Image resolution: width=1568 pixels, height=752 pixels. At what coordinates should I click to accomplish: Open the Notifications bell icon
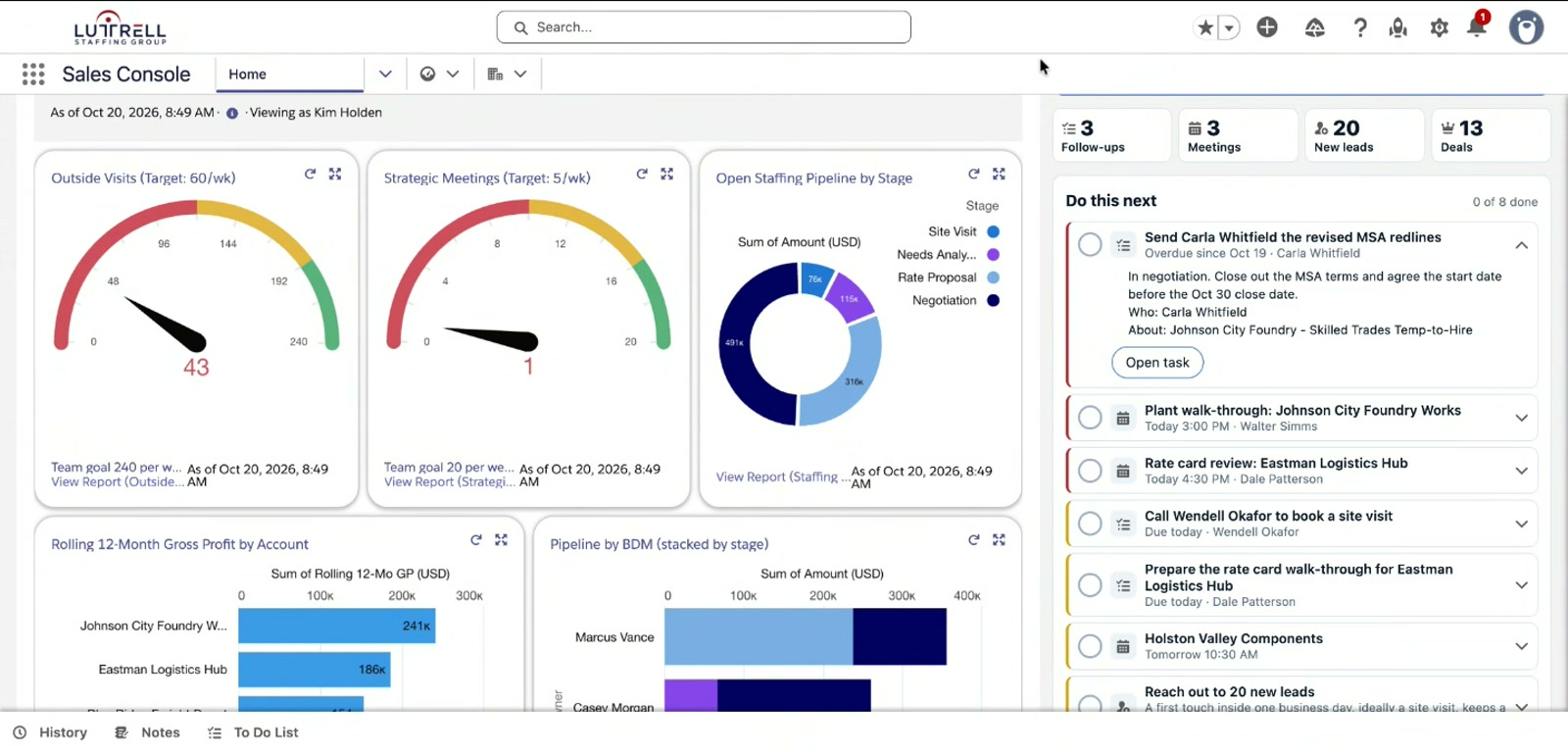pyautogui.click(x=1477, y=27)
